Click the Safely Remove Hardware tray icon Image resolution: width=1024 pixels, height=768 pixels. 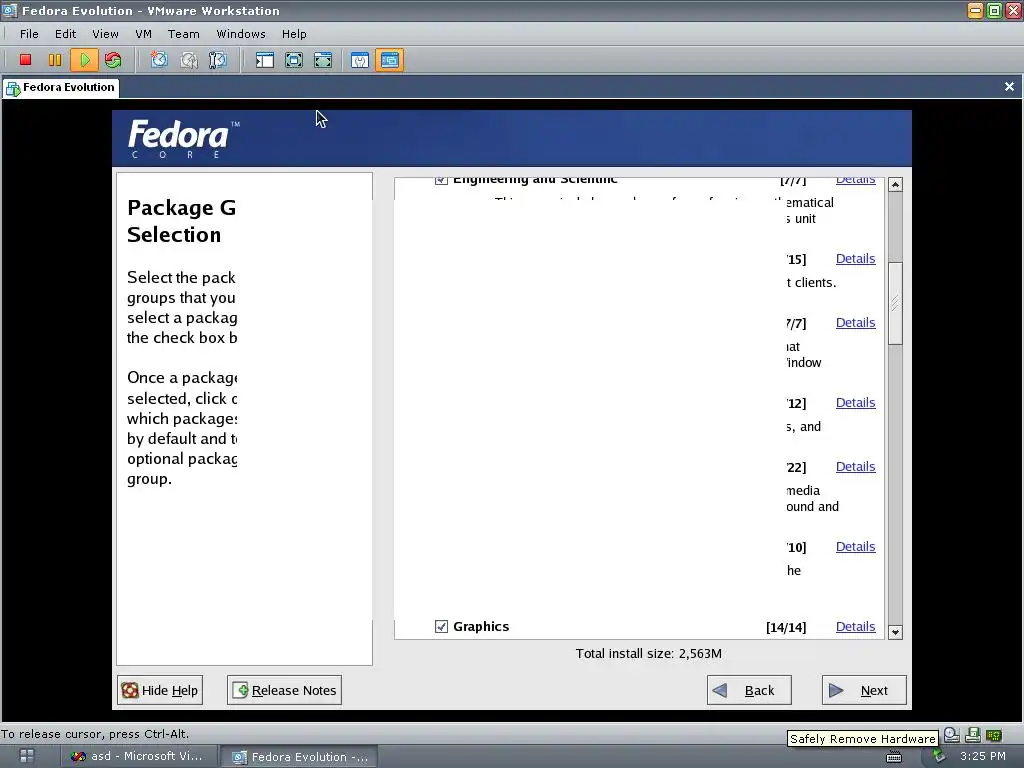pos(938,756)
